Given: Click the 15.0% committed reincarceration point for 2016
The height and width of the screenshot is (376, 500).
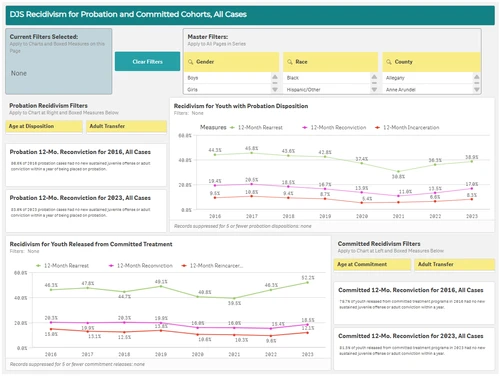Looking at the screenshot, I should click(x=51, y=329).
